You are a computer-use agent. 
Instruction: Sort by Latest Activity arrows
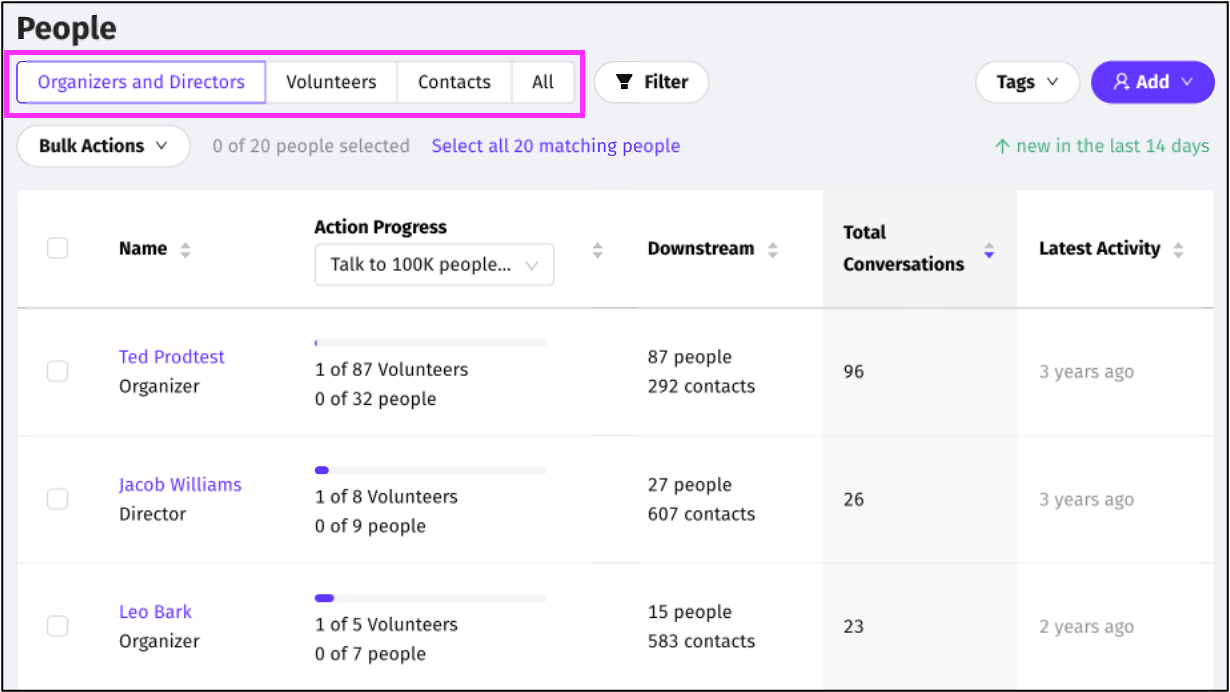[x=1178, y=250]
